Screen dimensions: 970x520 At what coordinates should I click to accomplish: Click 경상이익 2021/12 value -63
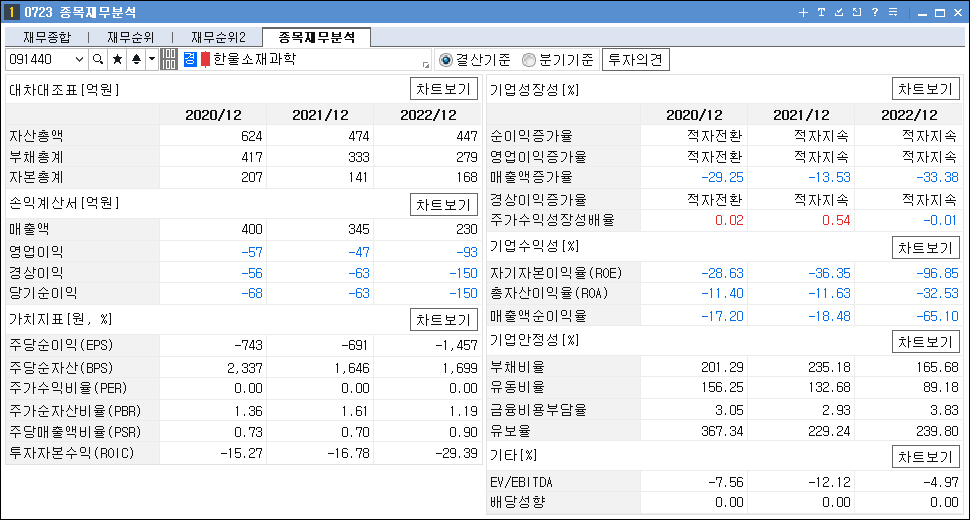[x=359, y=273]
